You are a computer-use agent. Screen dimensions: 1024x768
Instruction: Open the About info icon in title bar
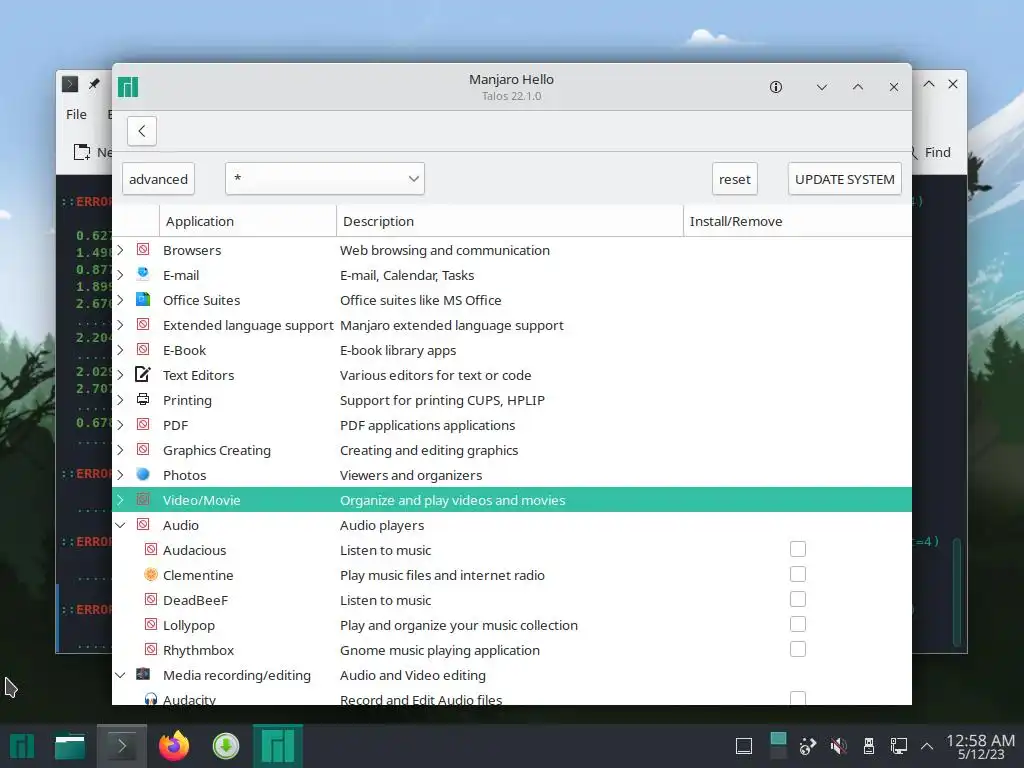pyautogui.click(x=776, y=87)
